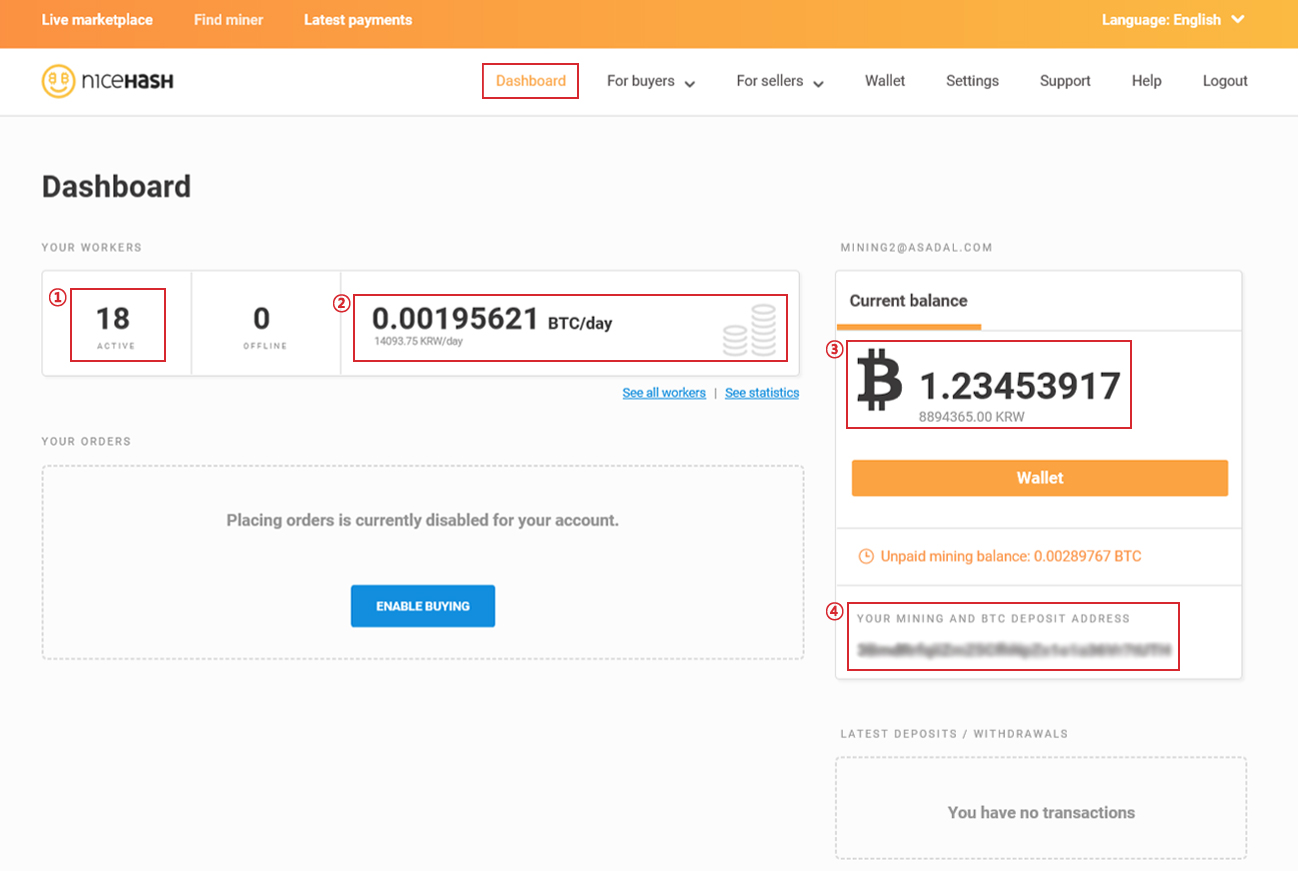The image size is (1299, 871).
Task: Select the Dashboard menu item
Action: click(531, 81)
